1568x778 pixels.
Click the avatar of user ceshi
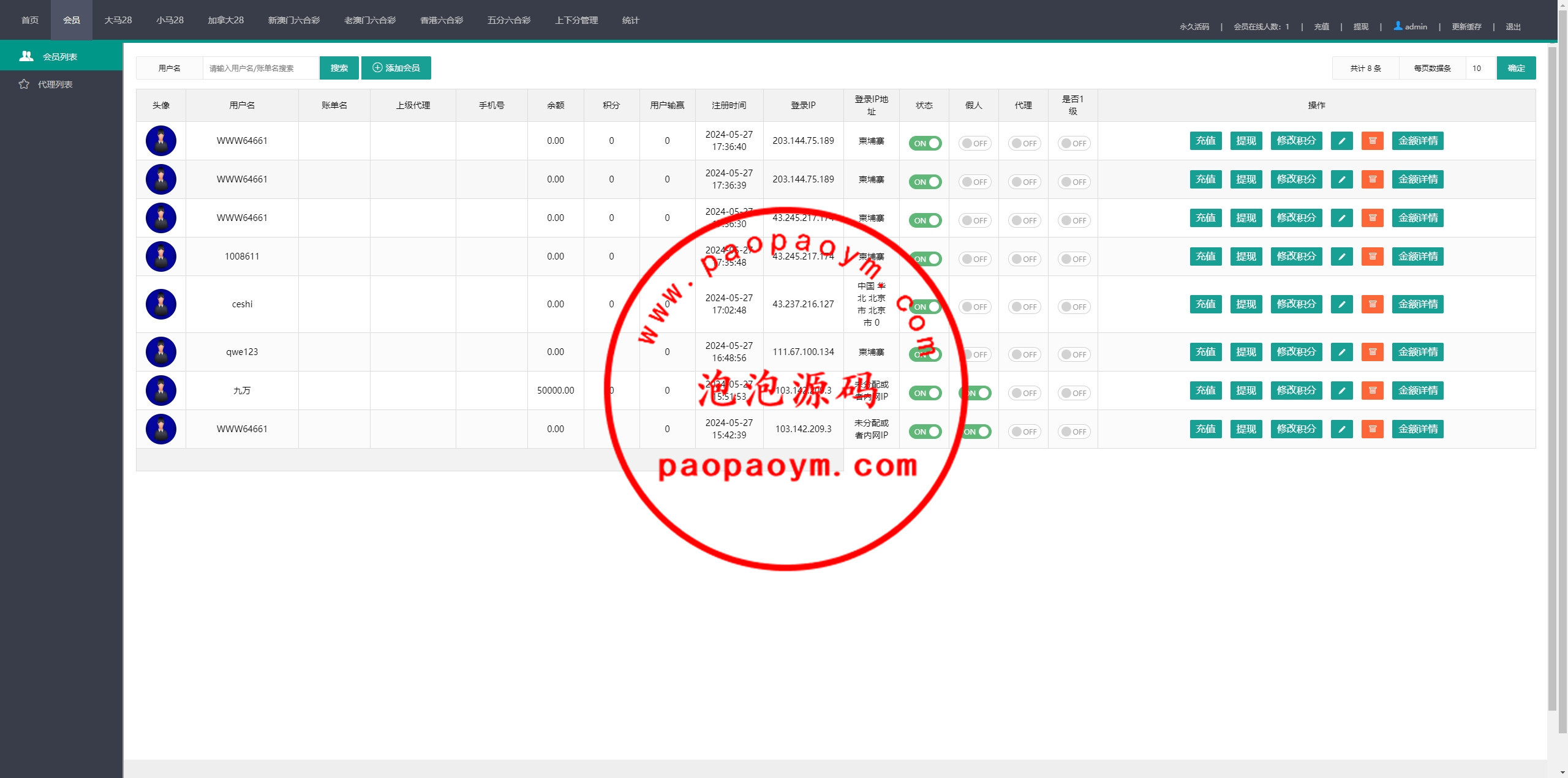coord(161,304)
